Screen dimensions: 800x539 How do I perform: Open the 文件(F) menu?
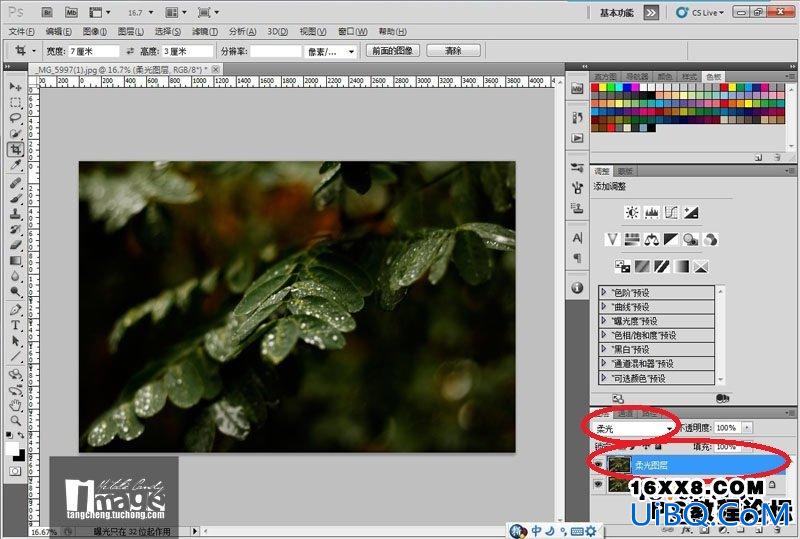pos(21,32)
